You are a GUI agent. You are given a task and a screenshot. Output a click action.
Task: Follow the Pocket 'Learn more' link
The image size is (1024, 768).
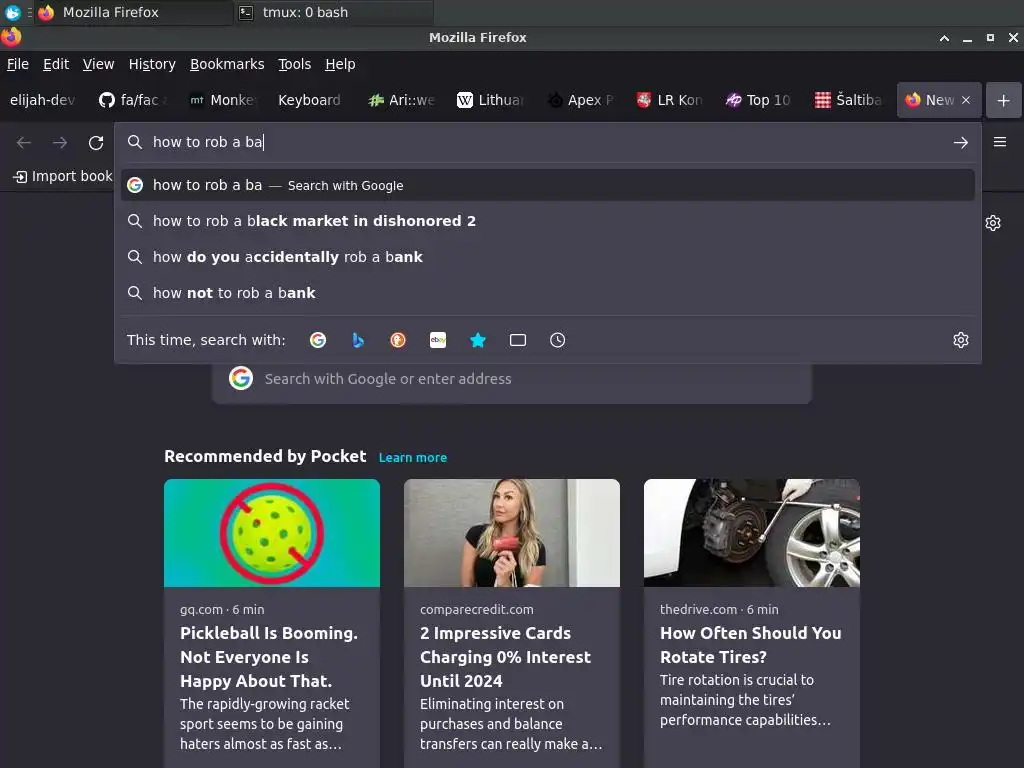pos(413,458)
